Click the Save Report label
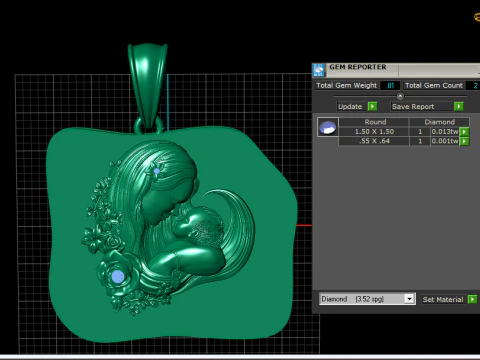Viewport: 480px width, 360px height. [x=413, y=107]
